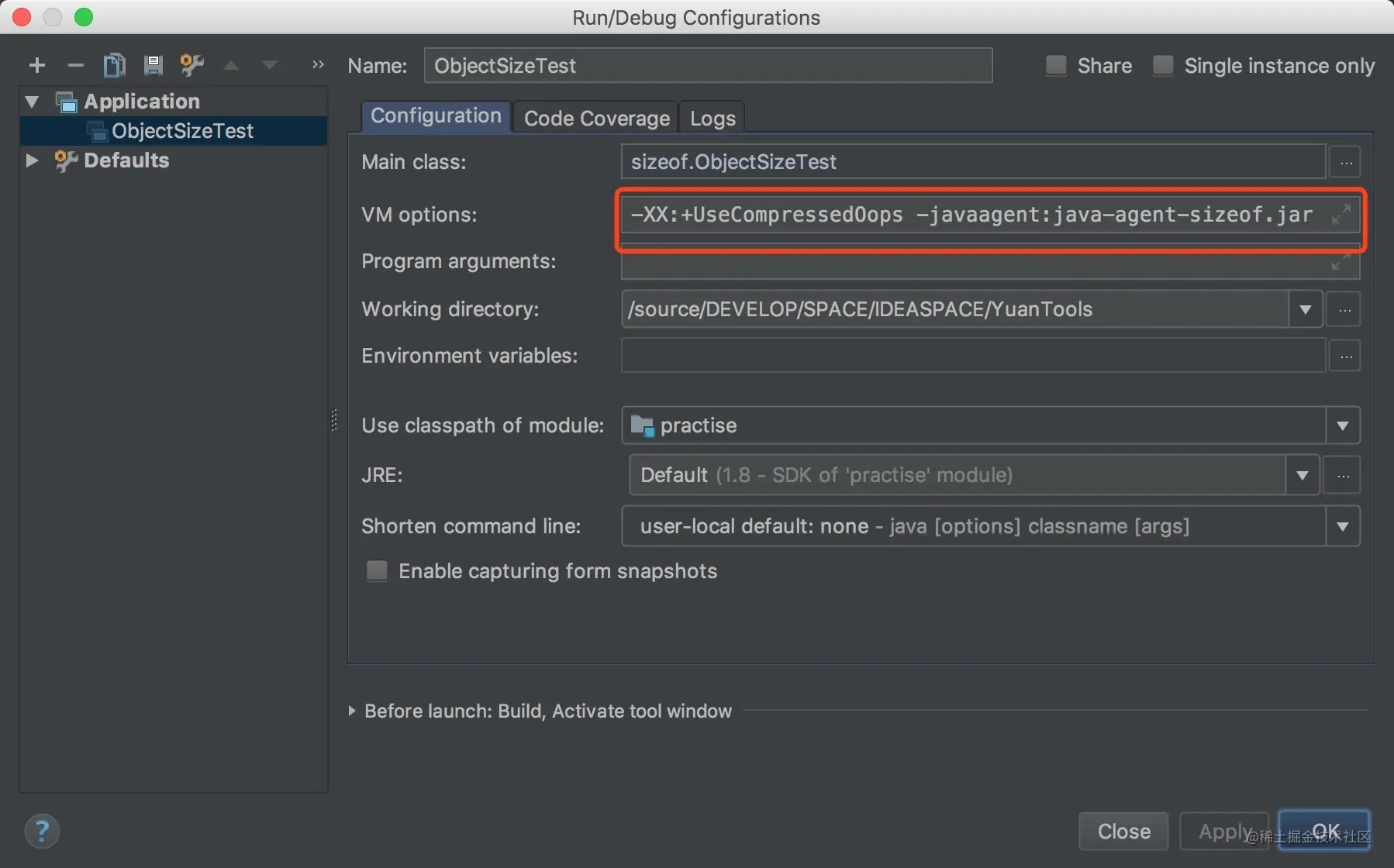Click the ObjectSizeTest configuration icon in tree
Viewport: 1394px width, 868px height.
(x=97, y=131)
